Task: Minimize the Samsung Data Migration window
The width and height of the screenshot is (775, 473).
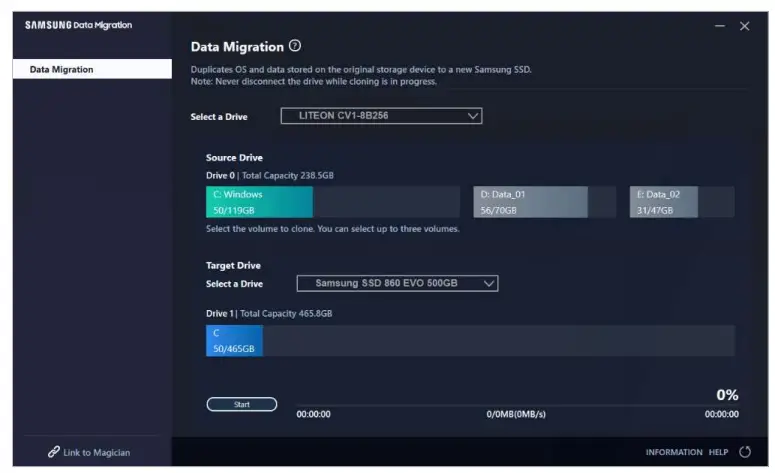Action: 720,26
